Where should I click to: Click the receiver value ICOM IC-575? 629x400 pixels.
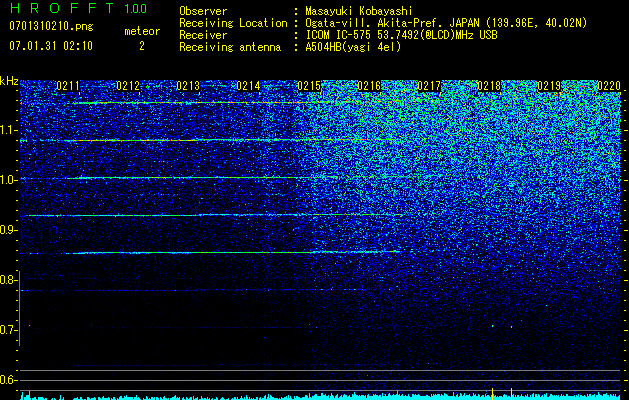point(339,35)
